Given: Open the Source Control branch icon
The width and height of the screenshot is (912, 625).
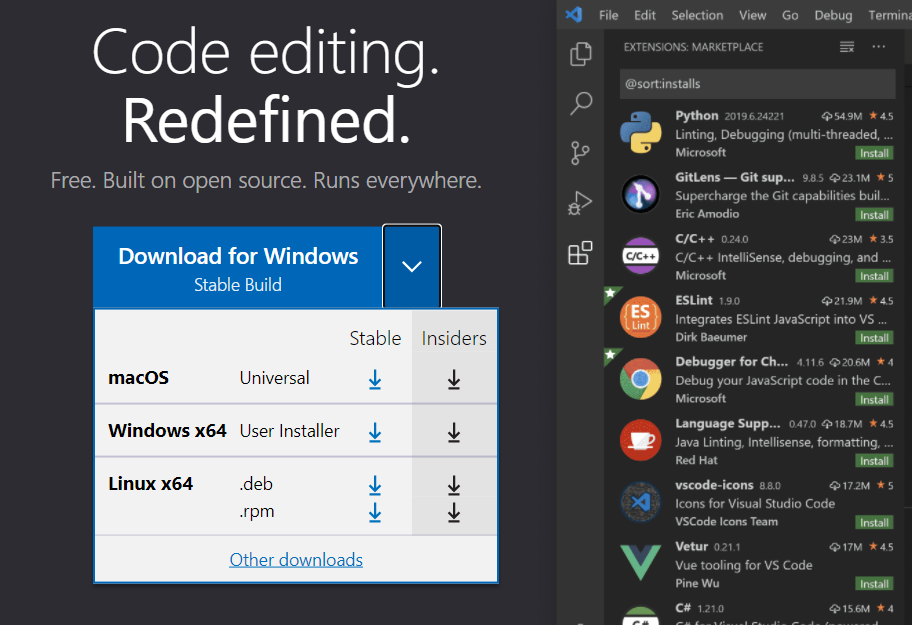Looking at the screenshot, I should click(580, 153).
